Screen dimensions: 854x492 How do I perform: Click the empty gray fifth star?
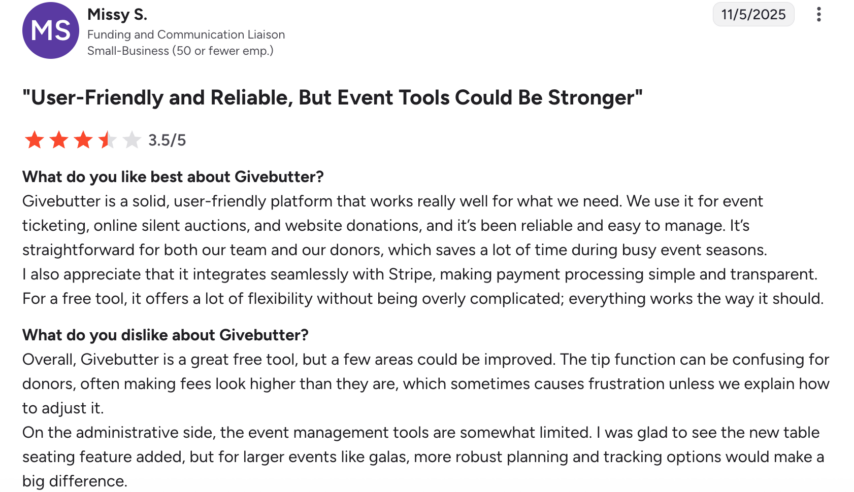[x=132, y=140]
